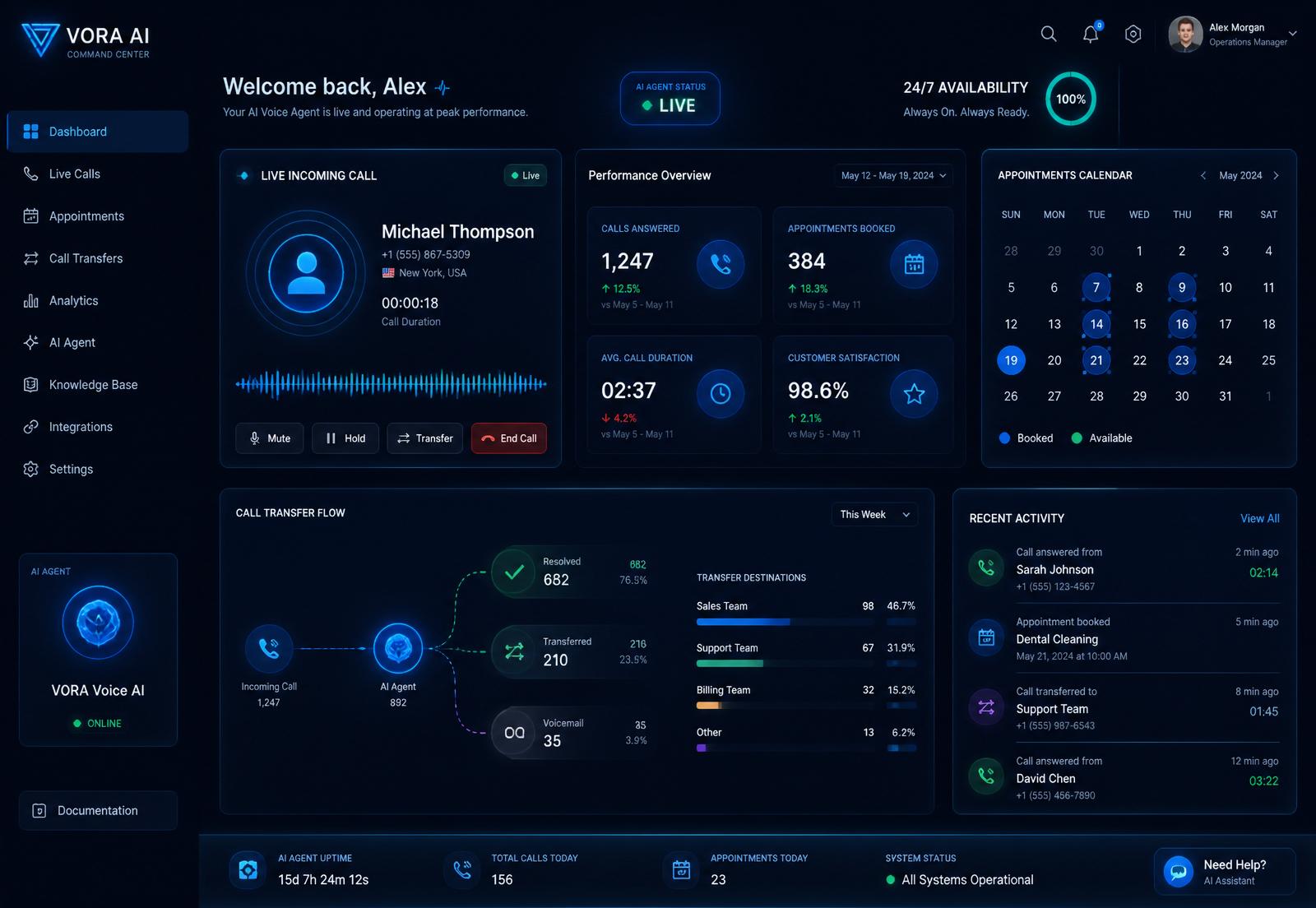Click the call audio waveform
The height and width of the screenshot is (908, 1316).
pyautogui.click(x=392, y=383)
